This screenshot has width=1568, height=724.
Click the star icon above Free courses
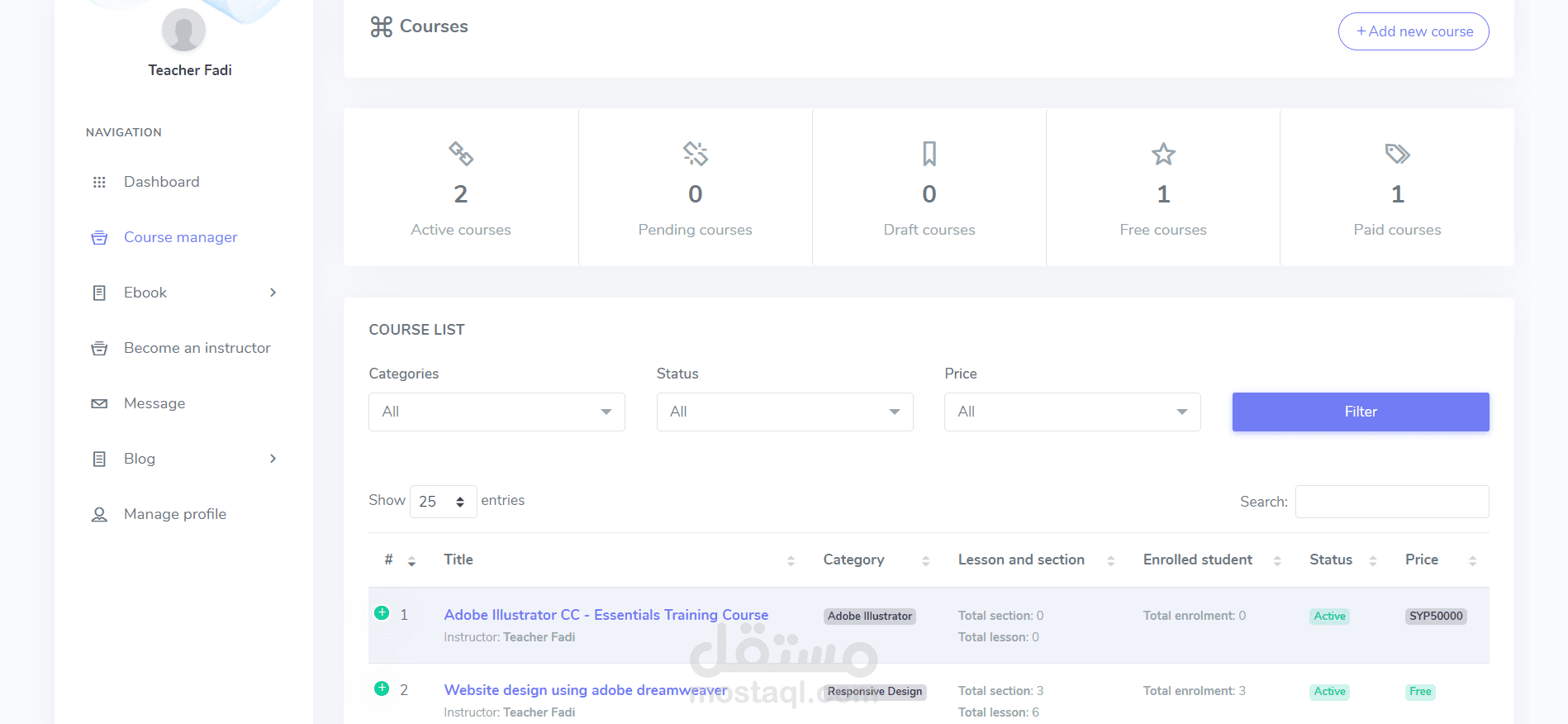(1163, 154)
